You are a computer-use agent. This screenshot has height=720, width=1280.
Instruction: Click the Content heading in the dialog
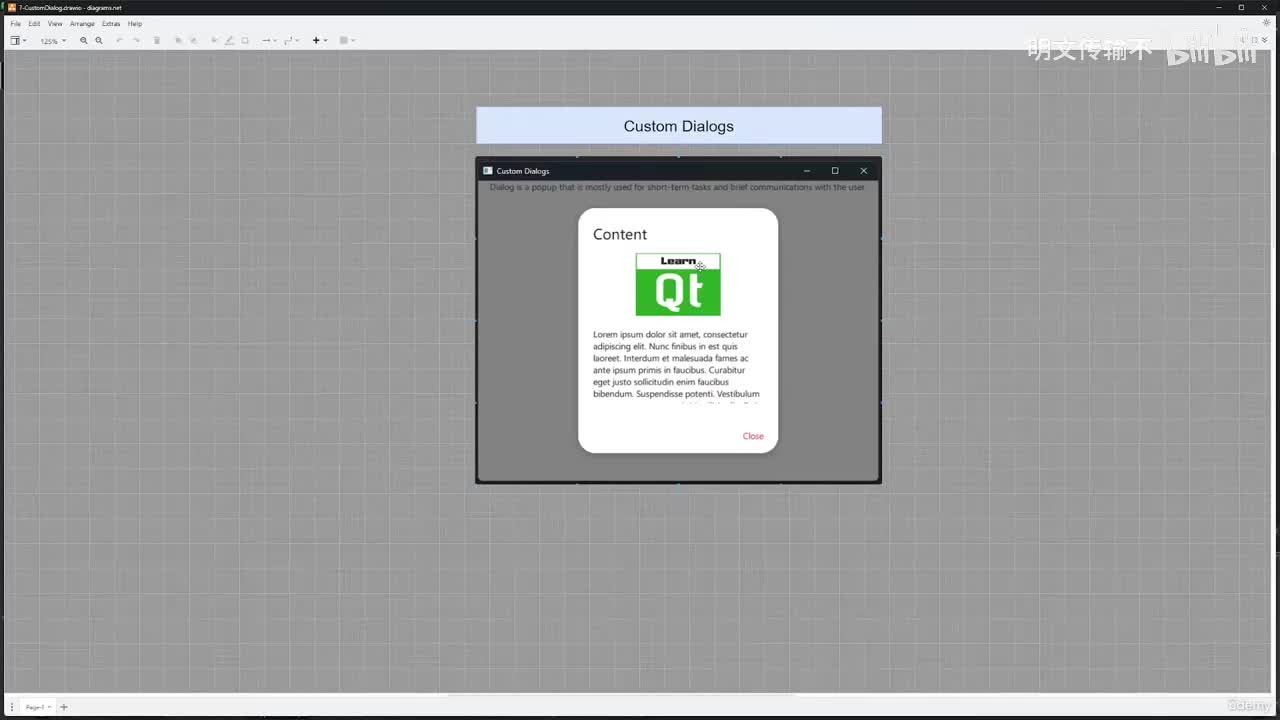click(620, 234)
